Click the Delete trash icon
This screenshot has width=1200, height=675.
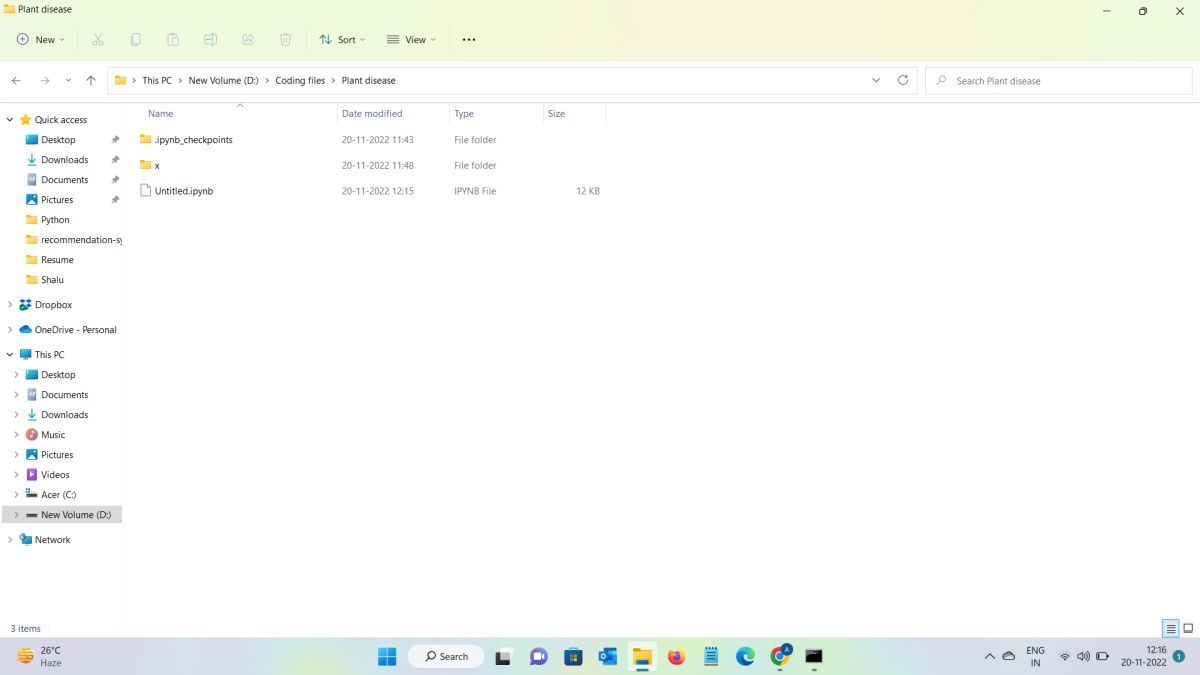tap(285, 40)
